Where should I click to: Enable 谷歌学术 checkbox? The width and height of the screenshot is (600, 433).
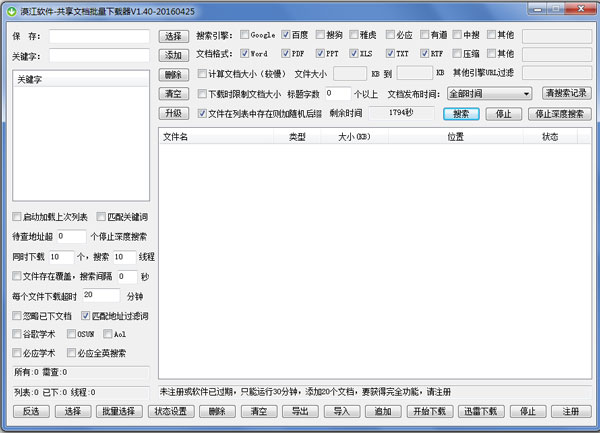tap(16, 334)
